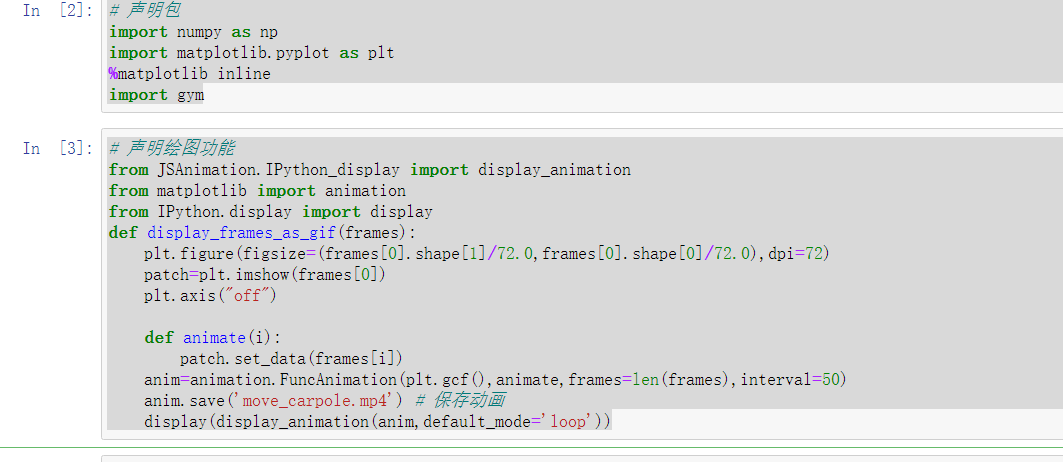
Task: Click the 'patch.set_data(frames[i])' line
Action: click(292, 358)
